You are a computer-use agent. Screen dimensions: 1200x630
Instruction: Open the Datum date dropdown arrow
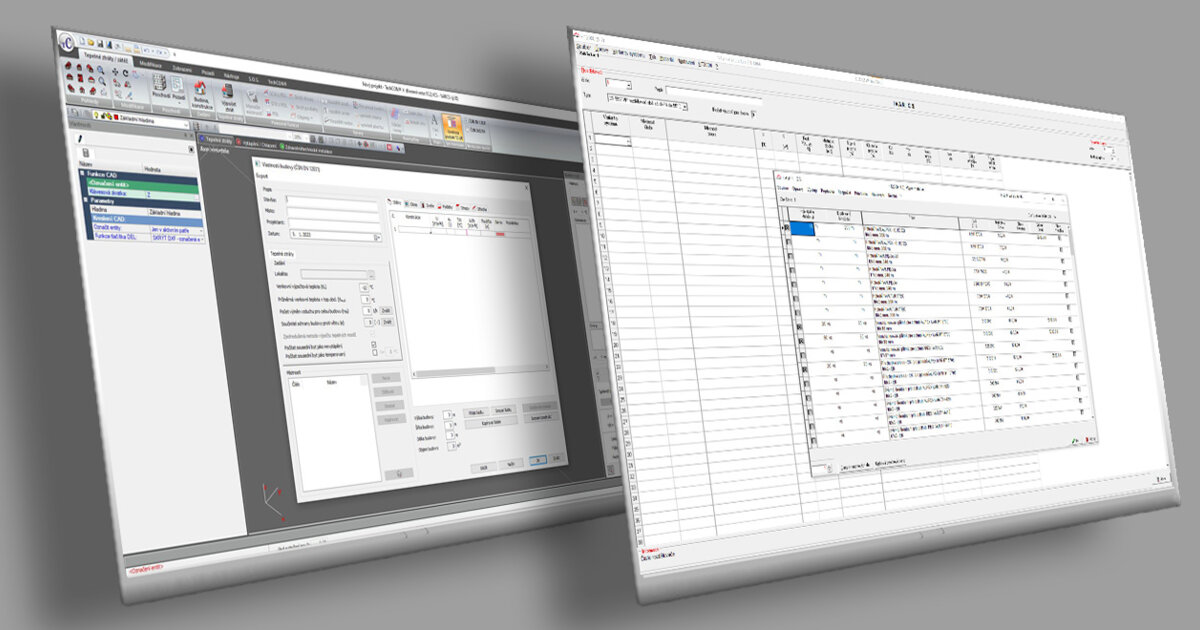378,237
